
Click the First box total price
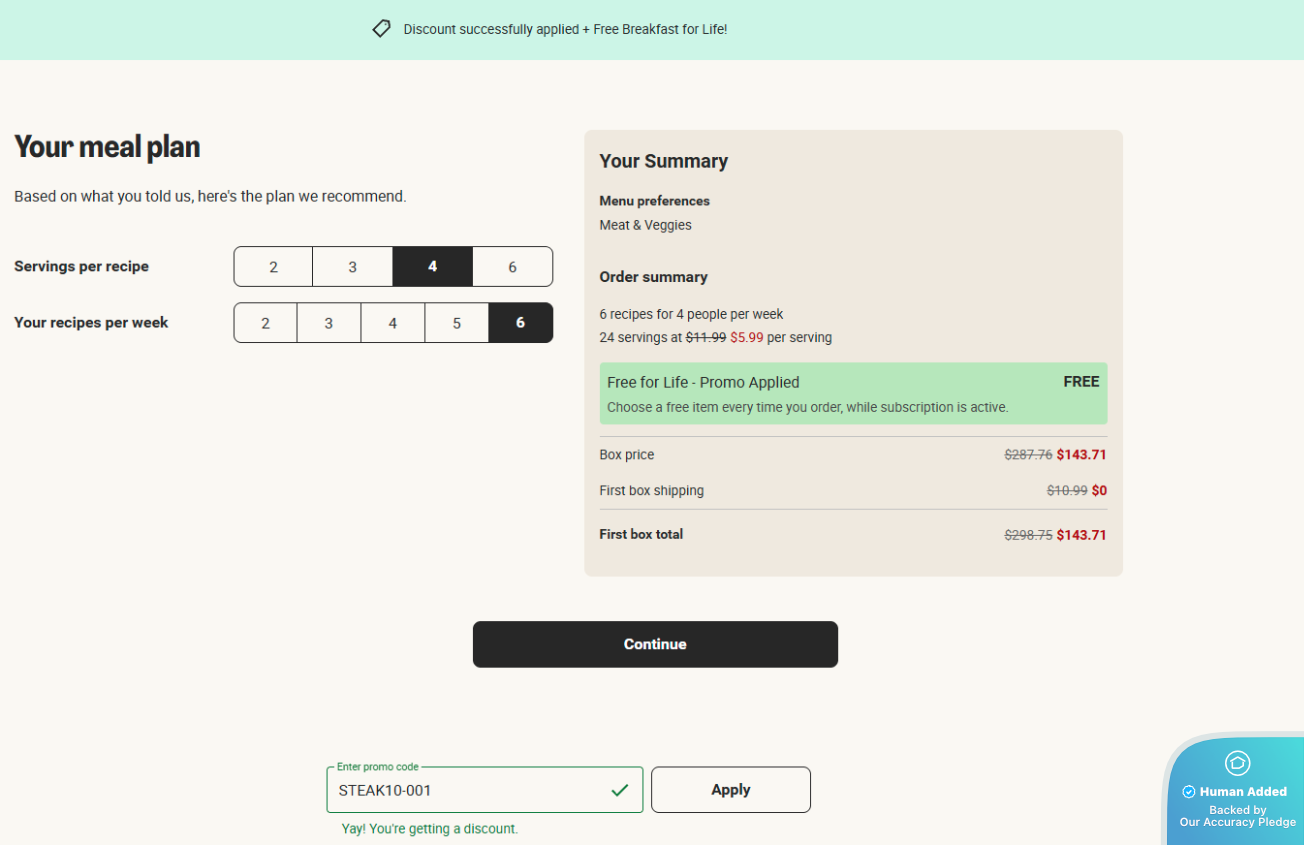pos(1081,535)
